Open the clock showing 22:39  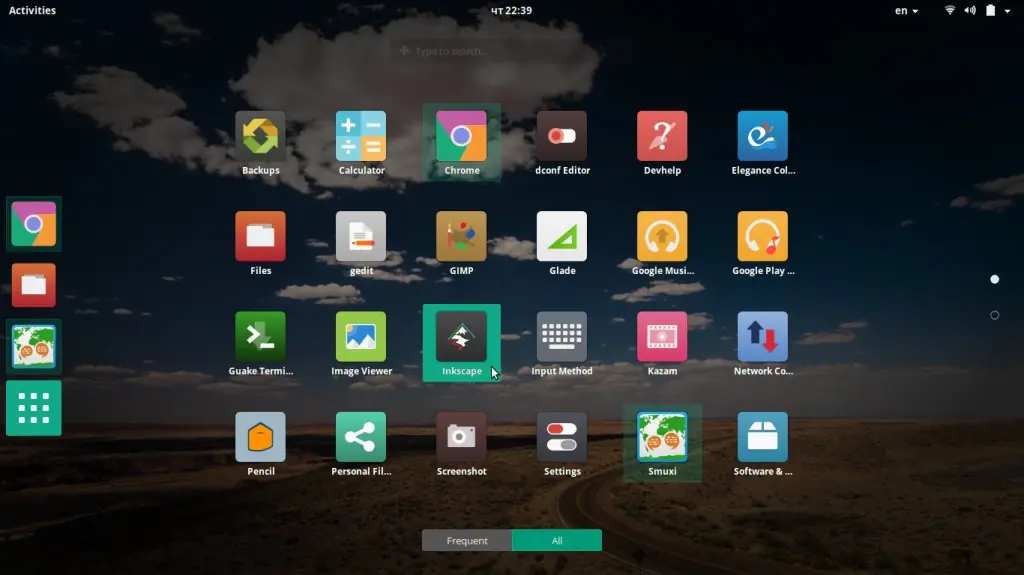(x=511, y=10)
